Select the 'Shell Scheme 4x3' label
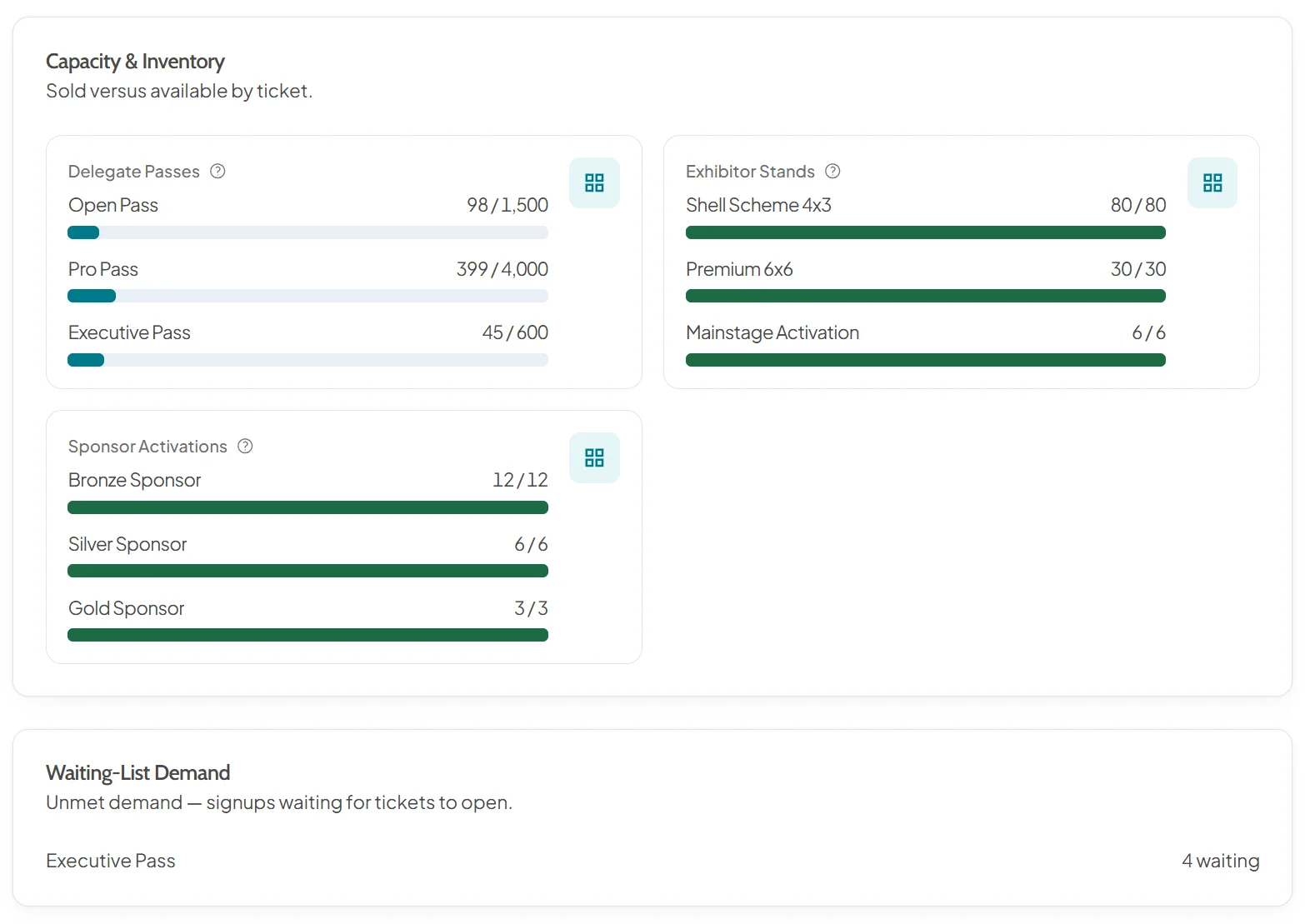1305x924 pixels. point(758,205)
